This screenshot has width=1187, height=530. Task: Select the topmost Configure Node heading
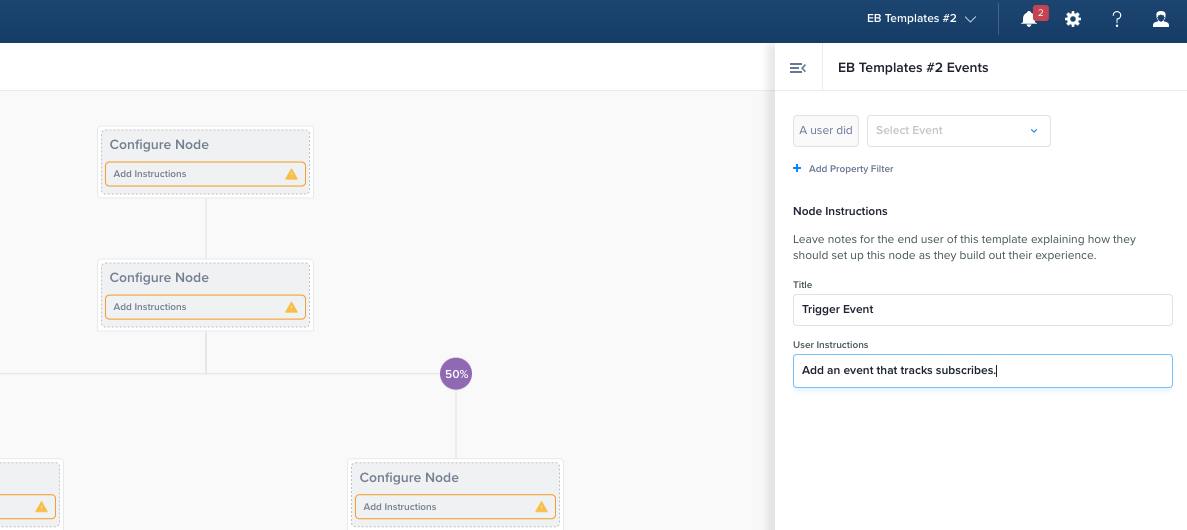pos(159,145)
